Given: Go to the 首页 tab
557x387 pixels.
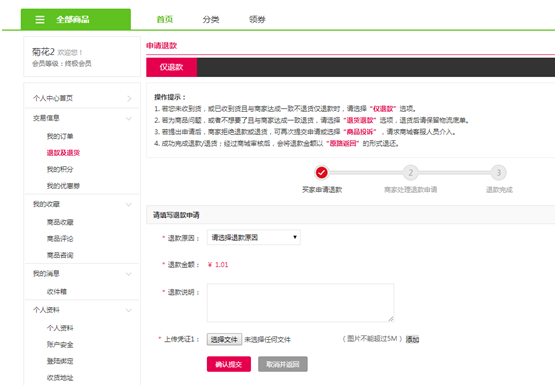Looking at the screenshot, I should click(164, 19).
